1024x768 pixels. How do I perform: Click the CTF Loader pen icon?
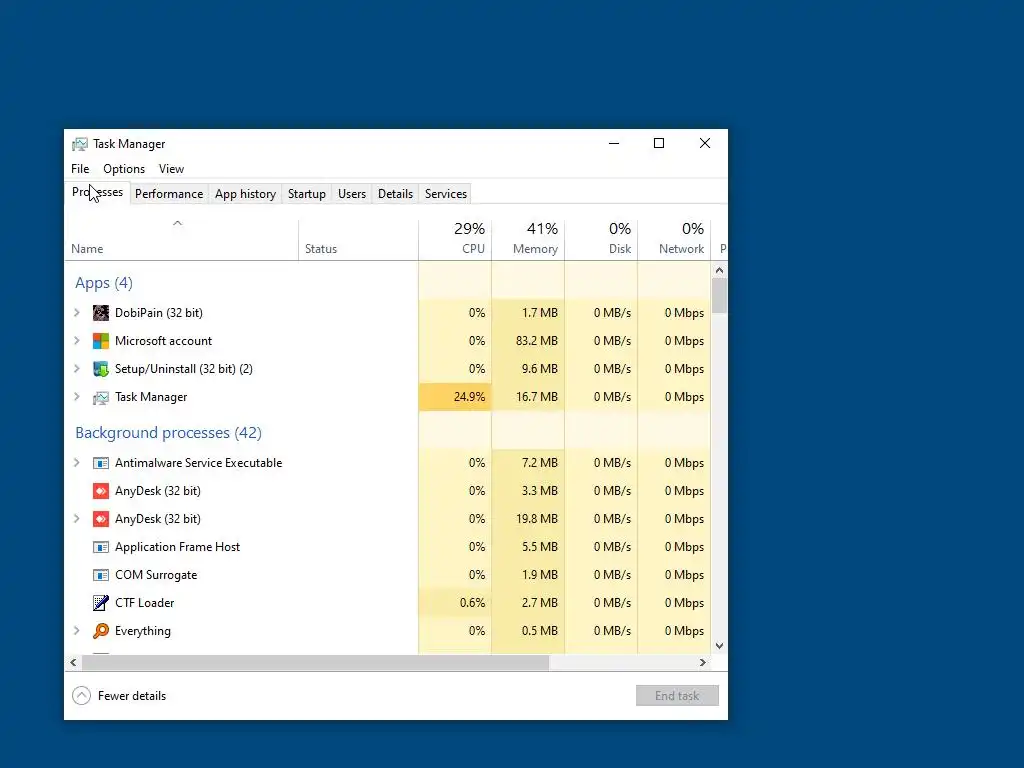coord(101,603)
